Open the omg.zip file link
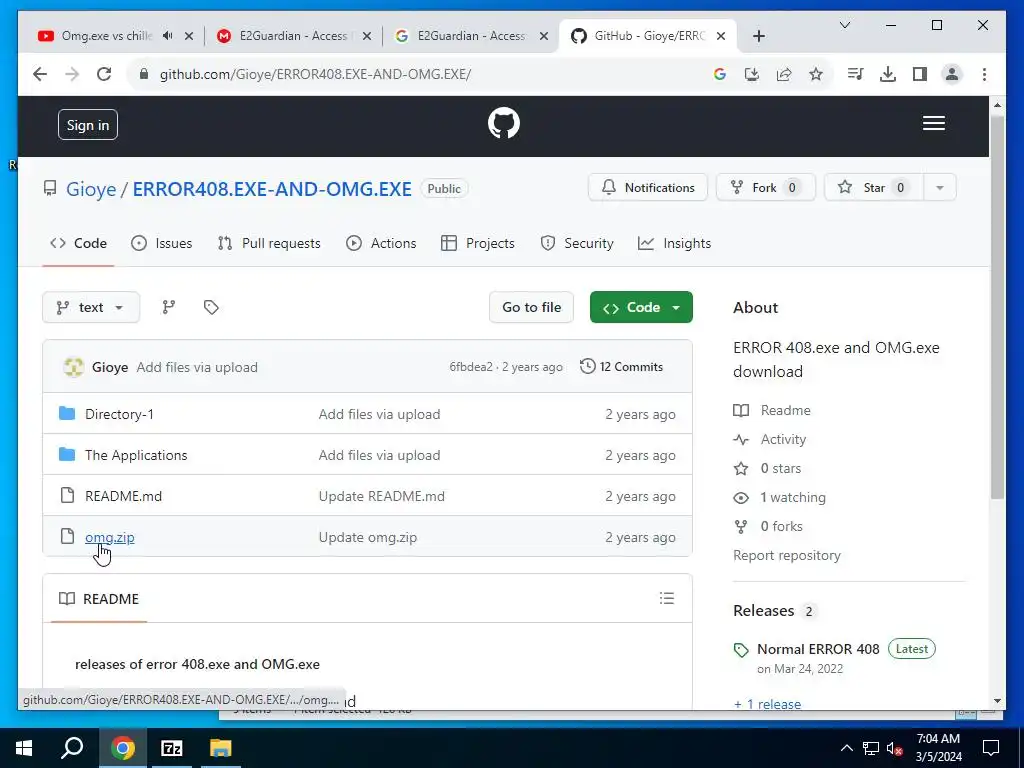 (x=110, y=537)
